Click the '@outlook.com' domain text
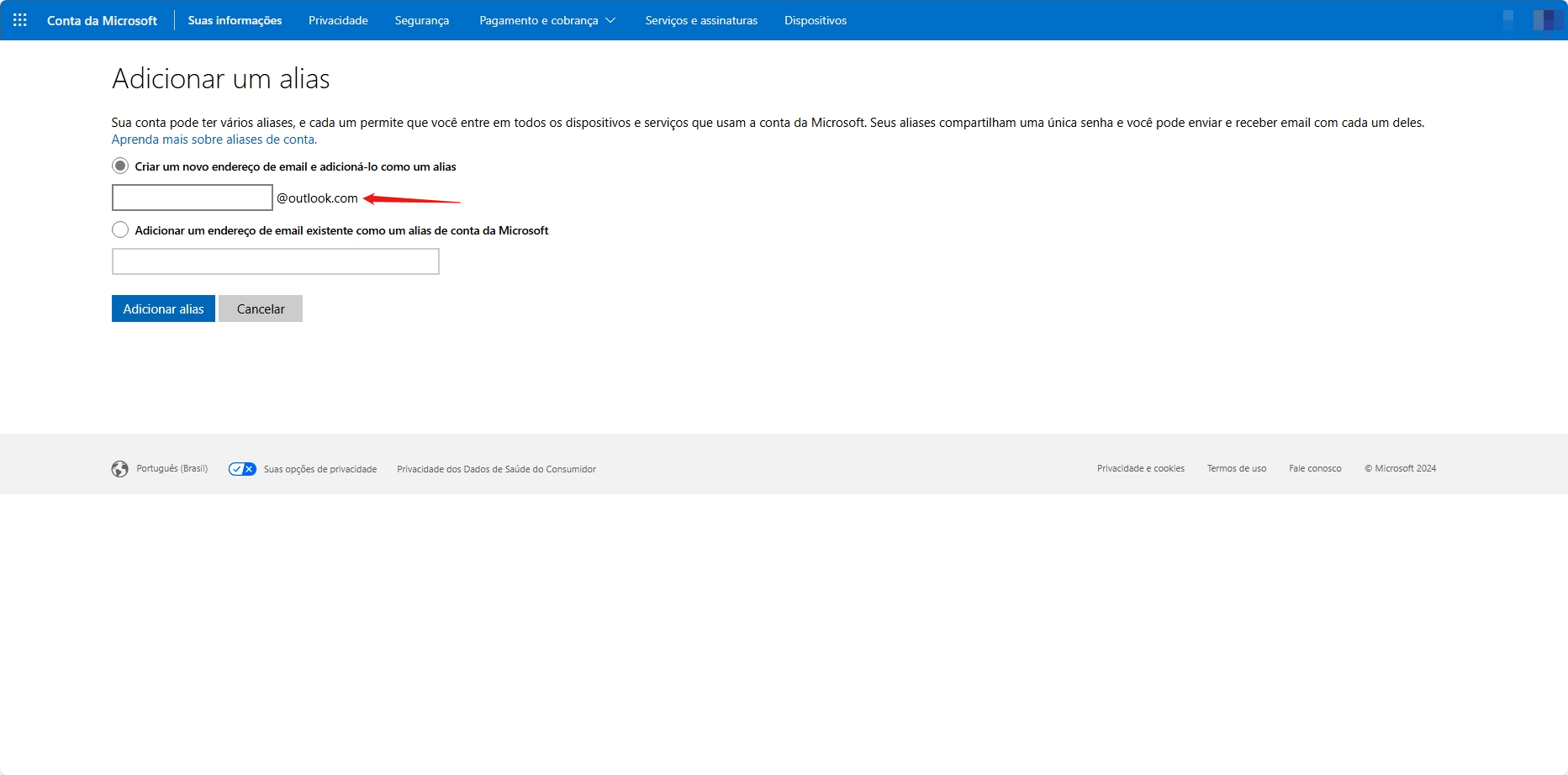The width and height of the screenshot is (1568, 775). [x=317, y=198]
